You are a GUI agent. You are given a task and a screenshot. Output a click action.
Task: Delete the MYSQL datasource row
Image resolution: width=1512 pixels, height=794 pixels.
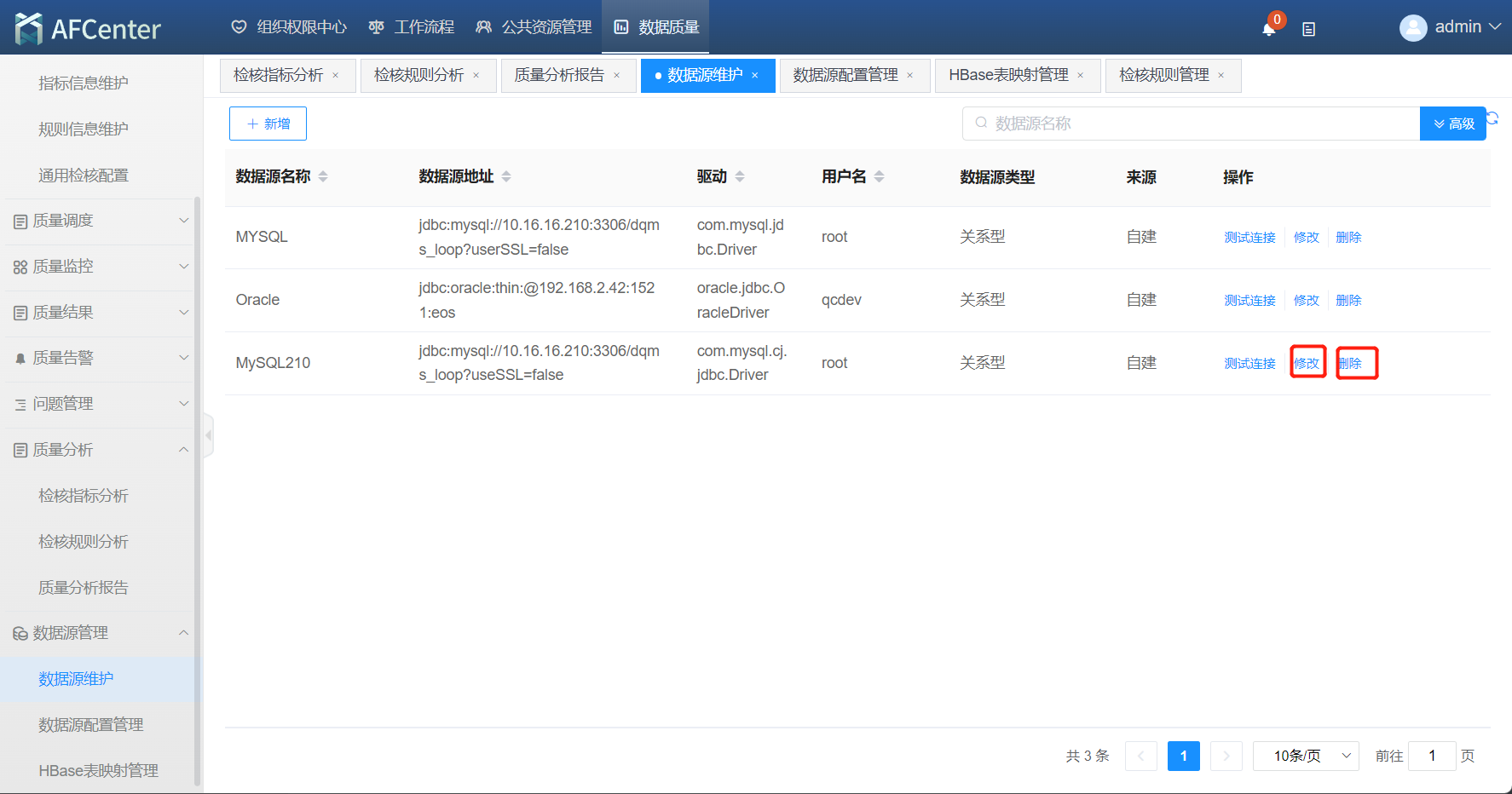point(1348,238)
